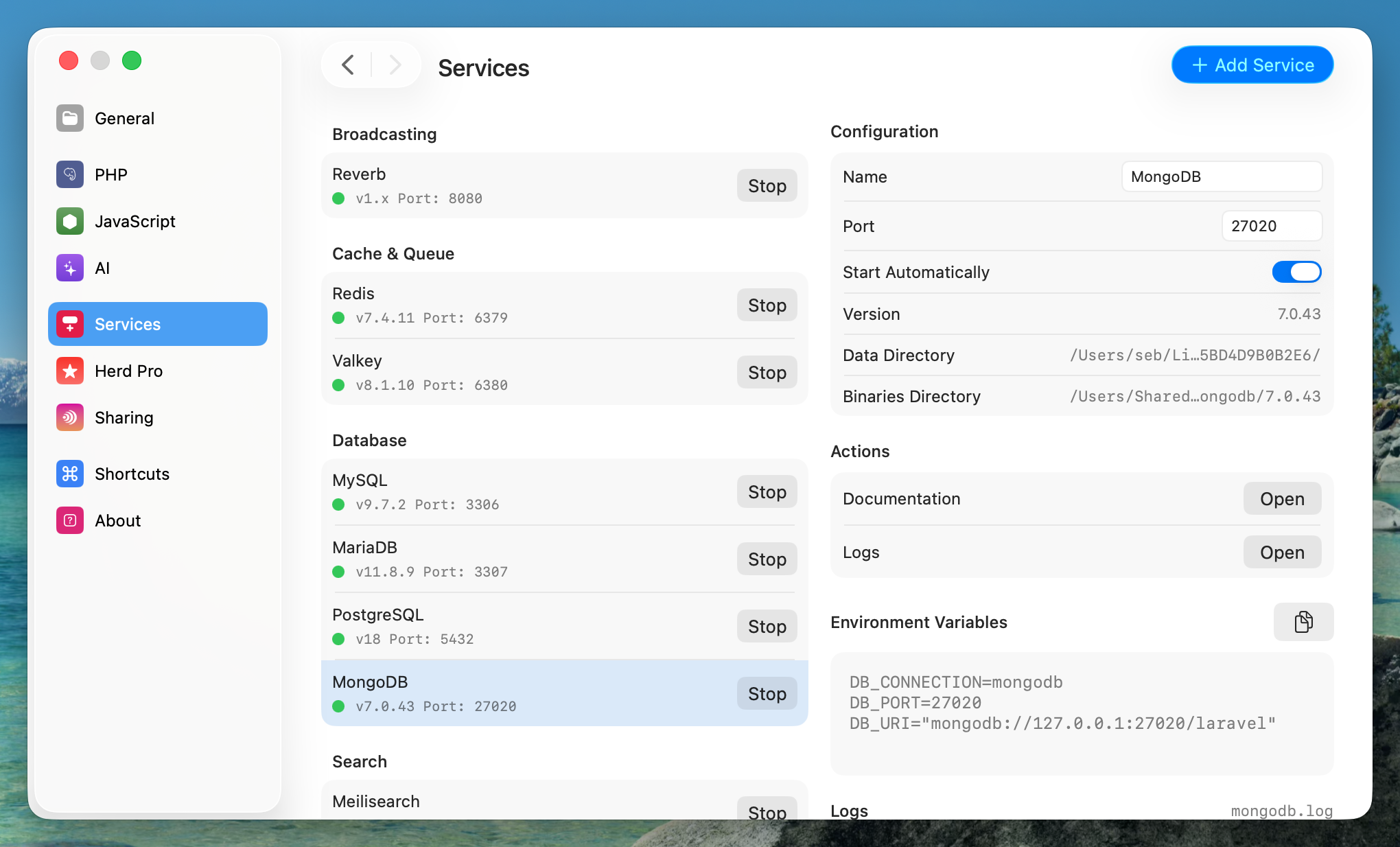Viewport: 1400px width, 847px height.
Task: Click the PHP sidebar icon
Action: [x=70, y=174]
